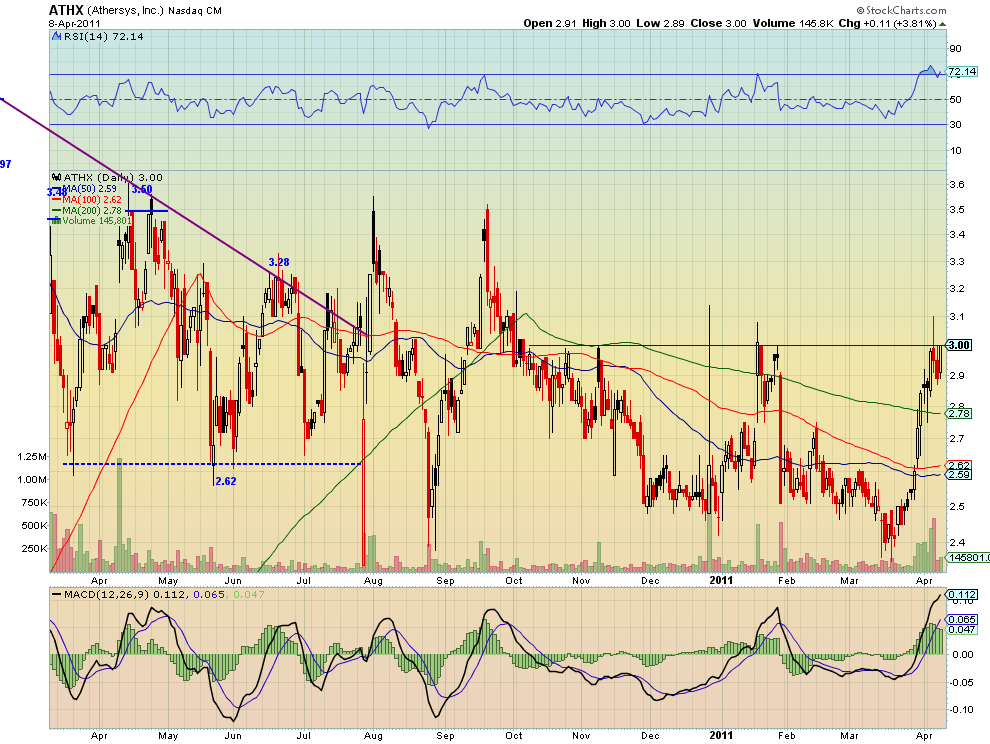Screen dimensions: 990x744
Task: Click the StockCharts.com watermark link
Action: pyautogui.click(x=902, y=10)
